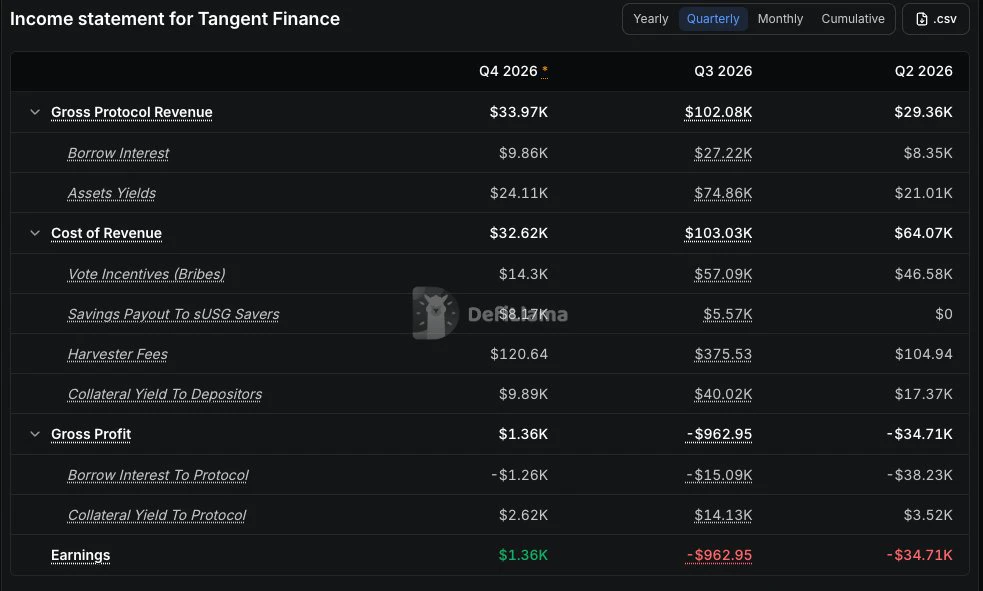Click Collateral Yield To Protocol label
983x591 pixels.
157,515
